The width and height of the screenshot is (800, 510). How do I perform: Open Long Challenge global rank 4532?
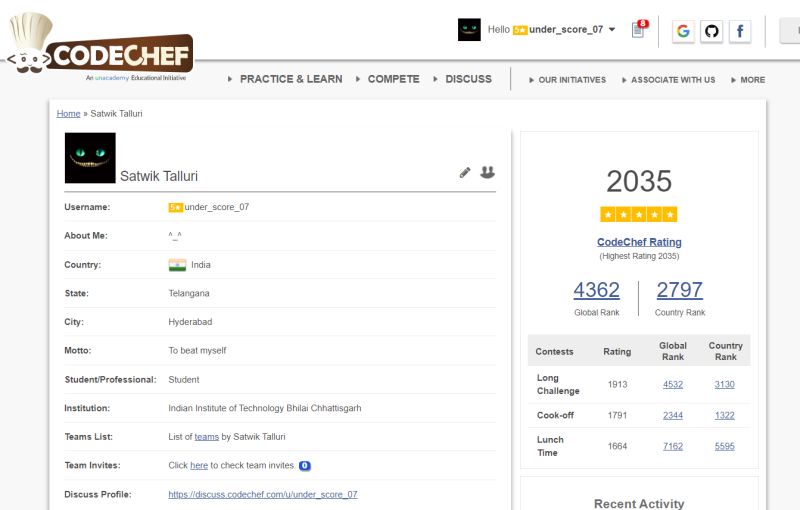673,385
